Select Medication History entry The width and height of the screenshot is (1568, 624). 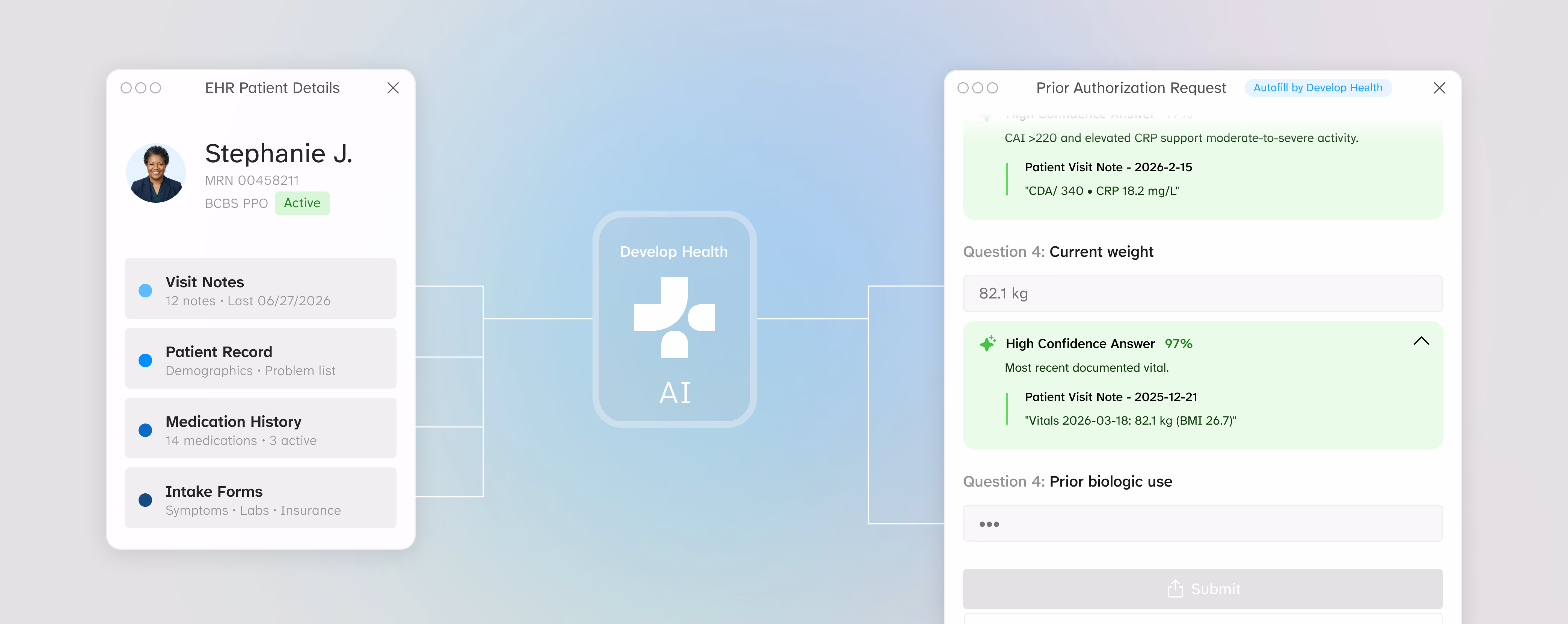coord(261,428)
